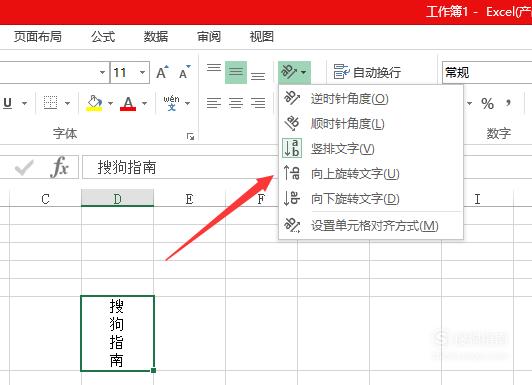The image size is (532, 385).
Task: Choose 逆时针角度(O) from menu
Action: click(x=370, y=99)
